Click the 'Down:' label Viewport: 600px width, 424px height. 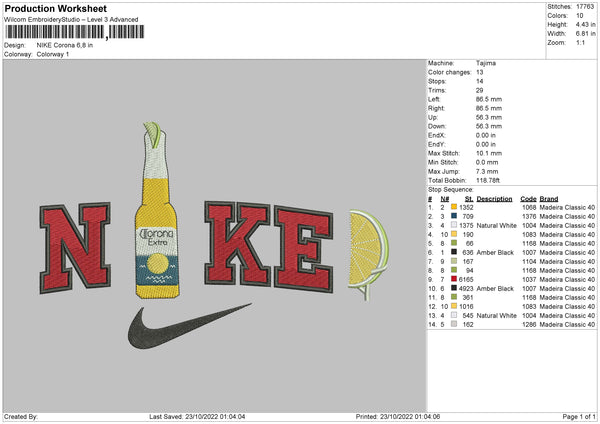pyautogui.click(x=437, y=126)
